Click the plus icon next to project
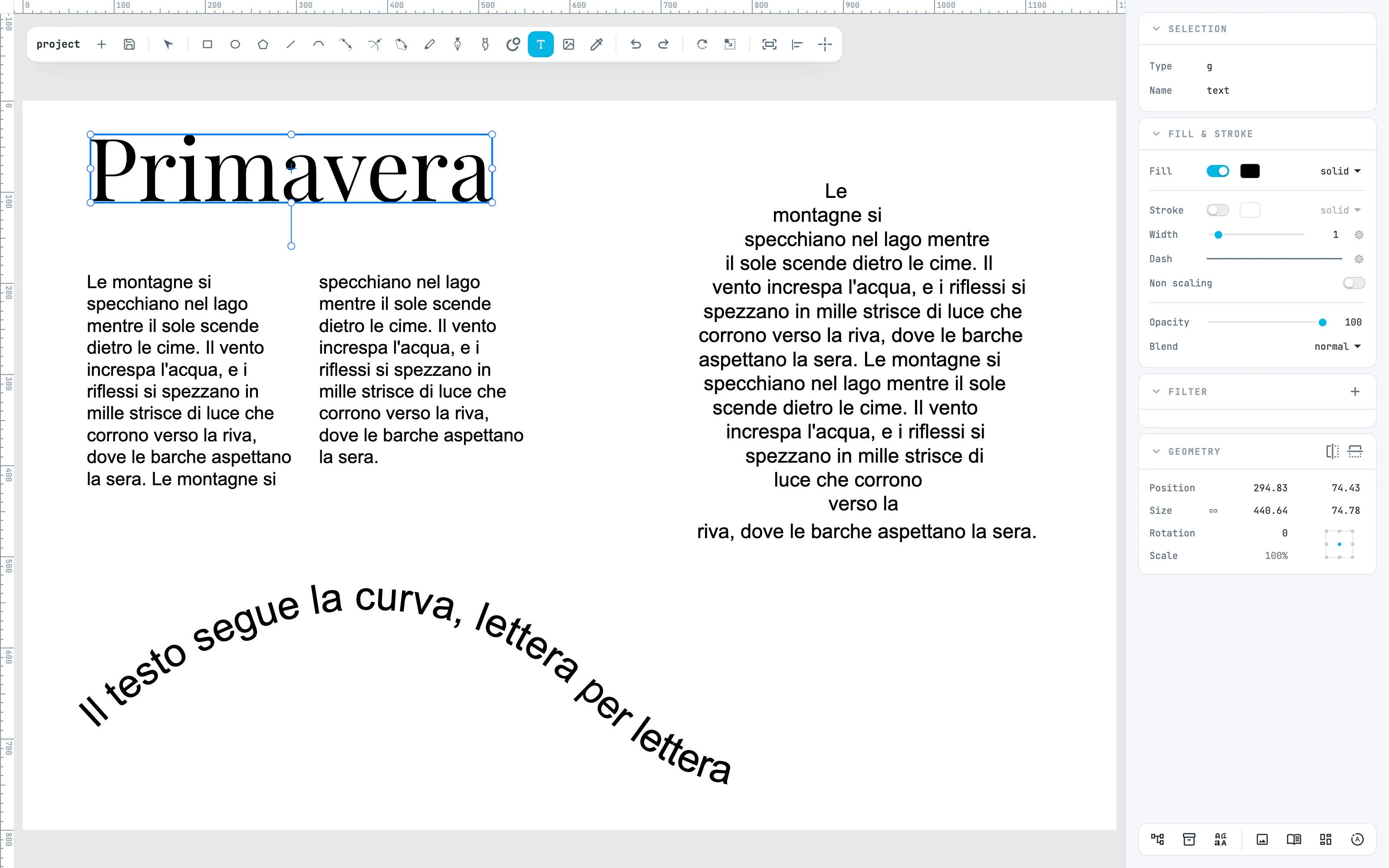This screenshot has width=1389, height=868. tap(102, 44)
